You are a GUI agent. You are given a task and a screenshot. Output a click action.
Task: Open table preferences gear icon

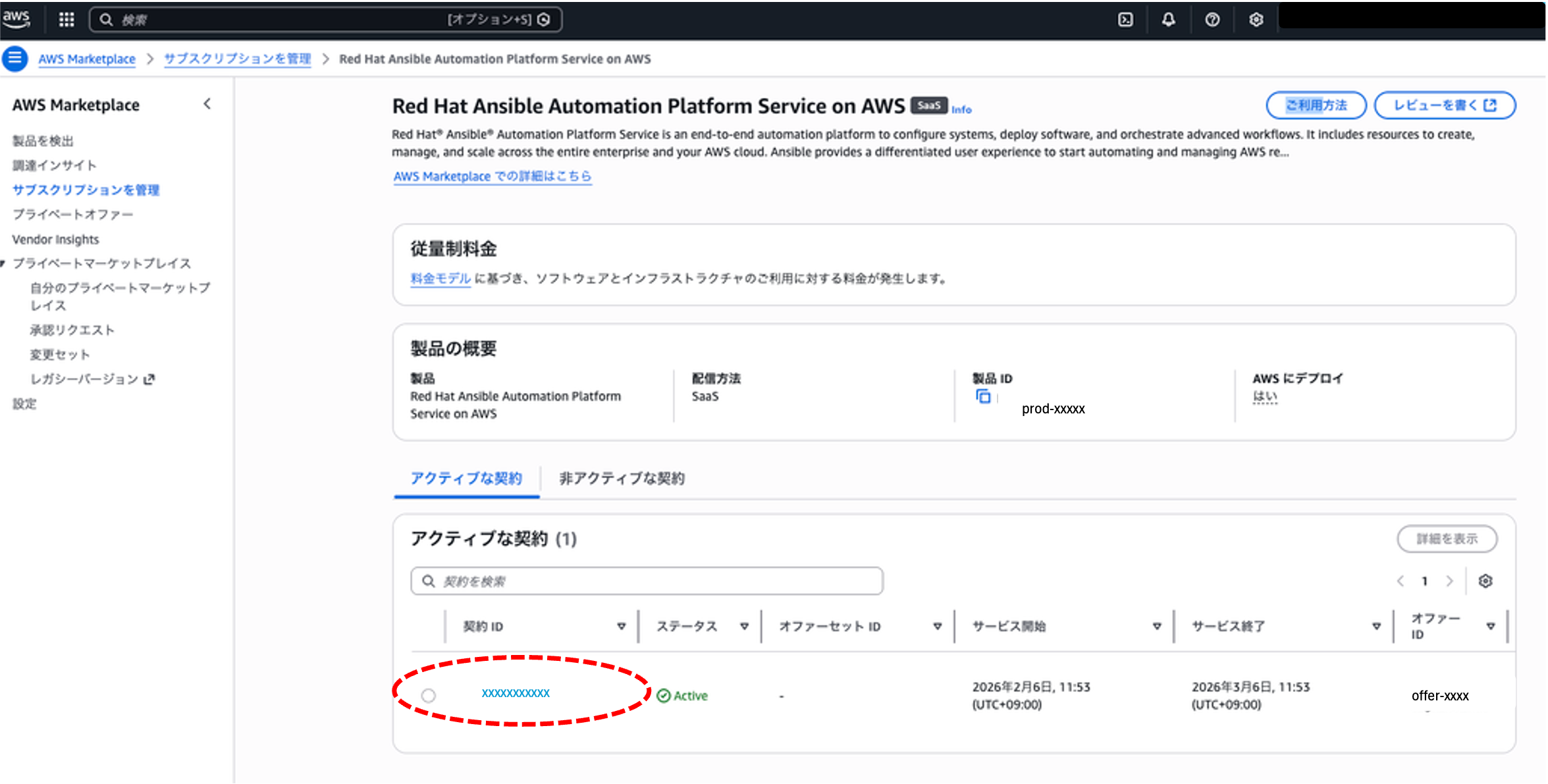click(1485, 581)
